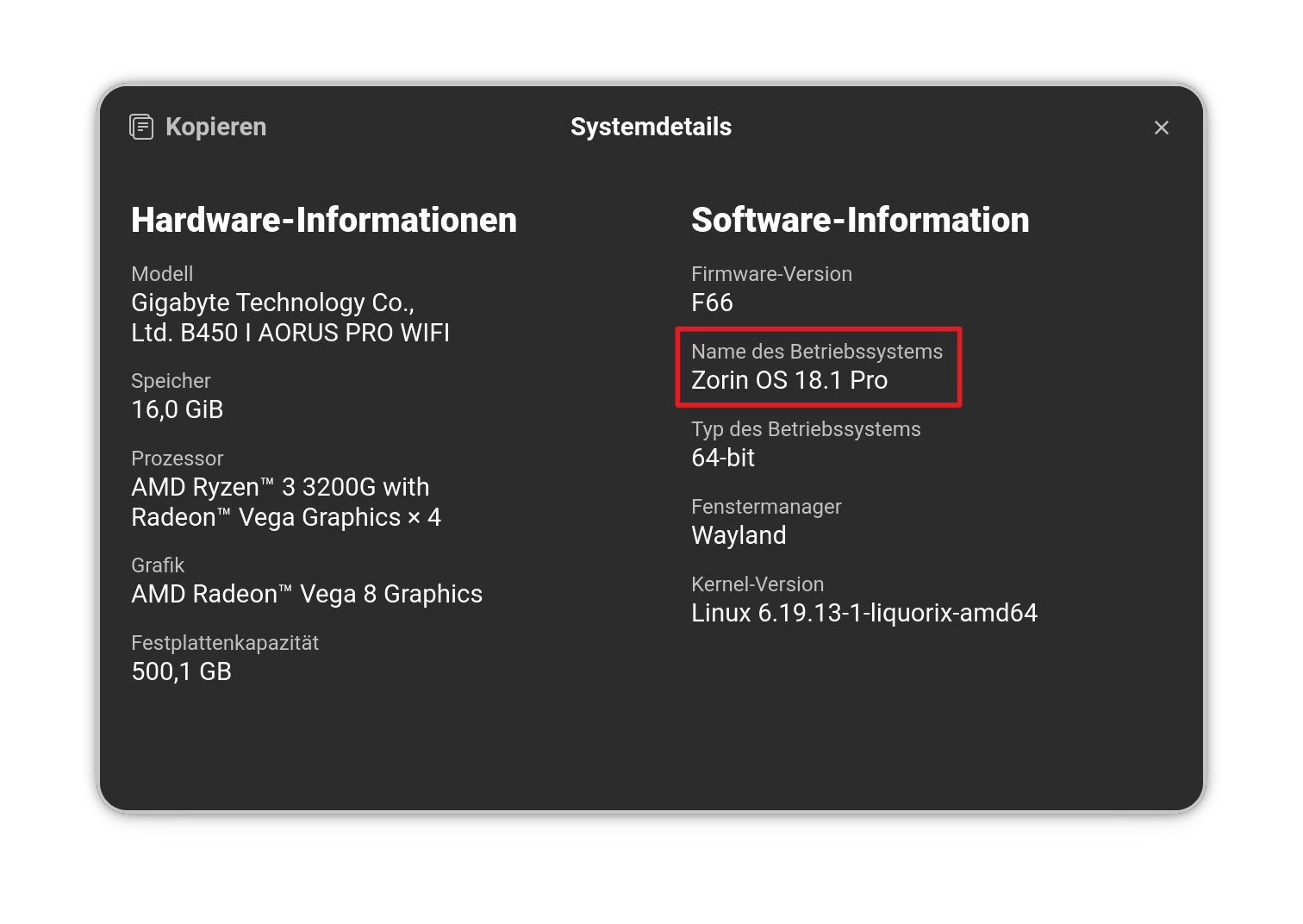Viewport: 1303px width, 924px height.
Task: Click the Gigabyte B450 I AORUS model value
Action: point(290,317)
